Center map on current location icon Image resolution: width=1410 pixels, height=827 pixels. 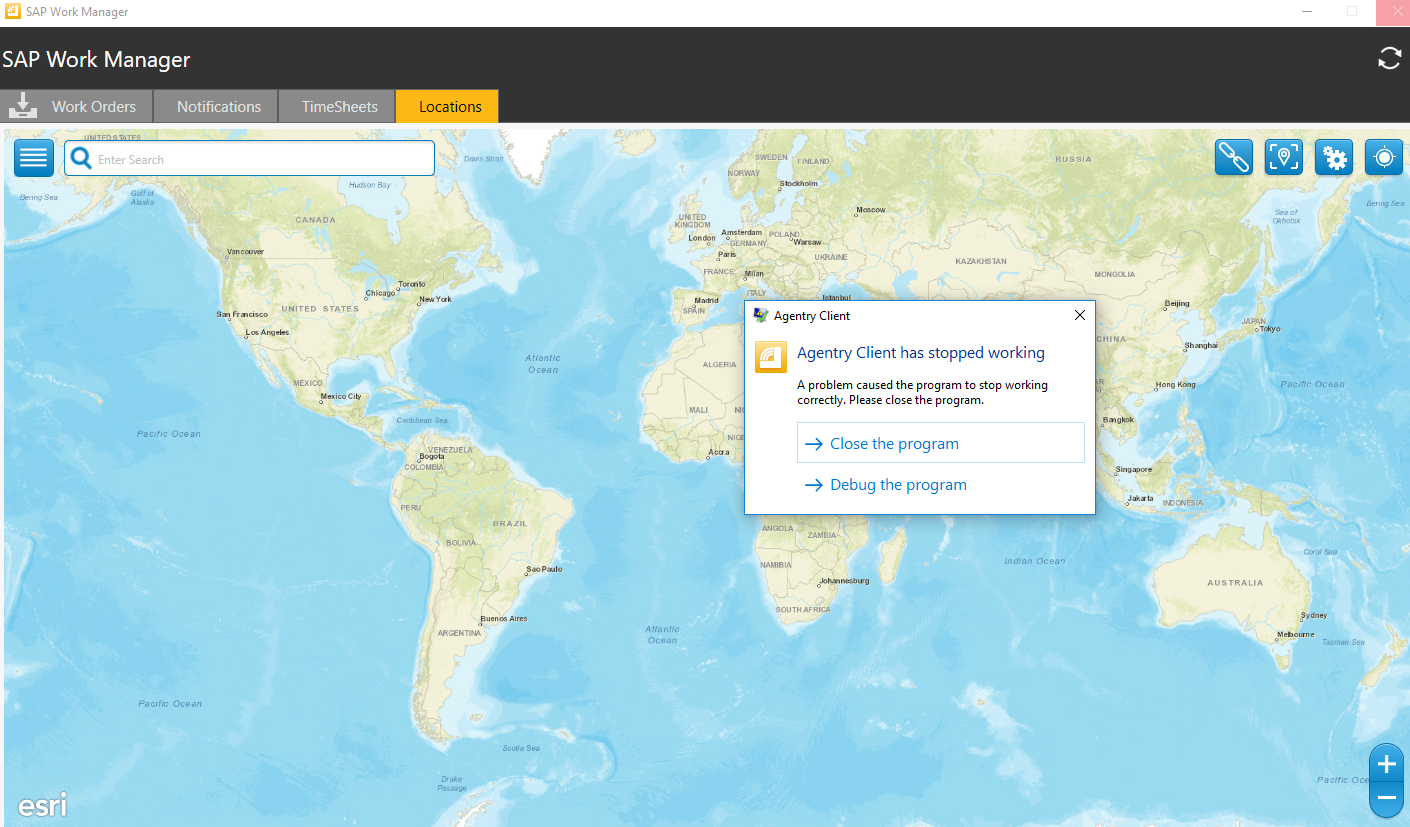(1384, 157)
